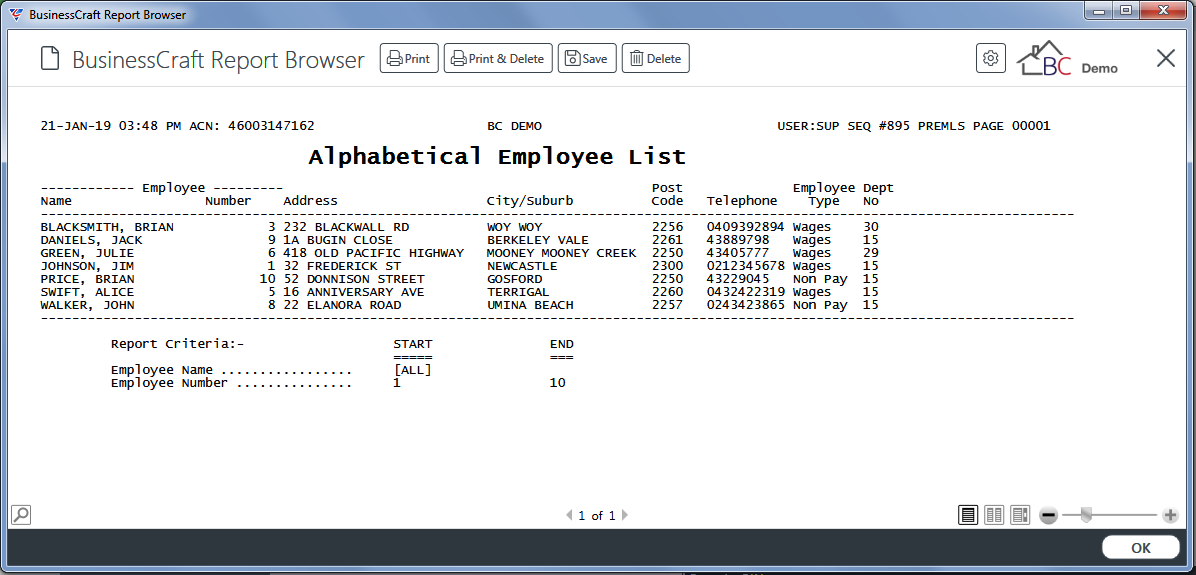Click the Telephone column header
The width and height of the screenshot is (1196, 575).
tap(742, 201)
